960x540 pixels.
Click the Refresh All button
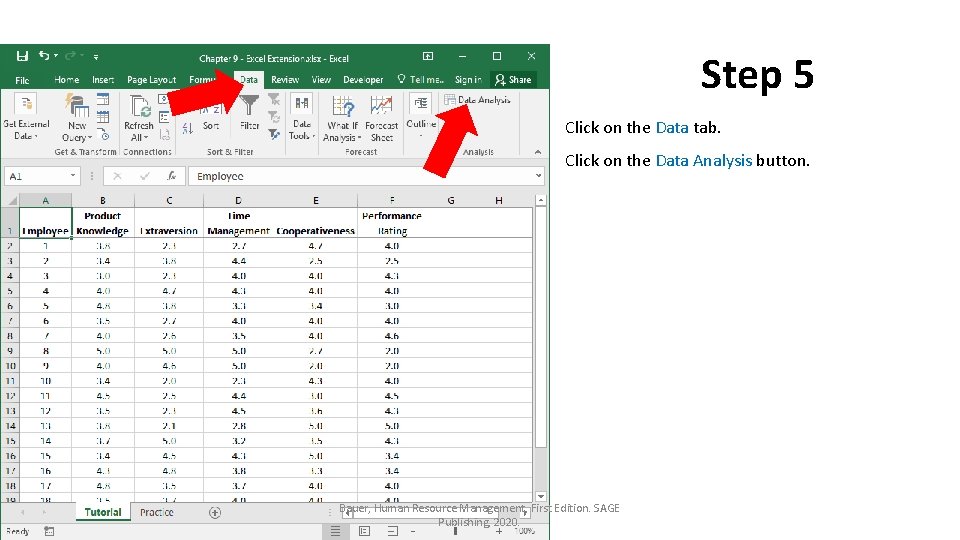(x=138, y=119)
